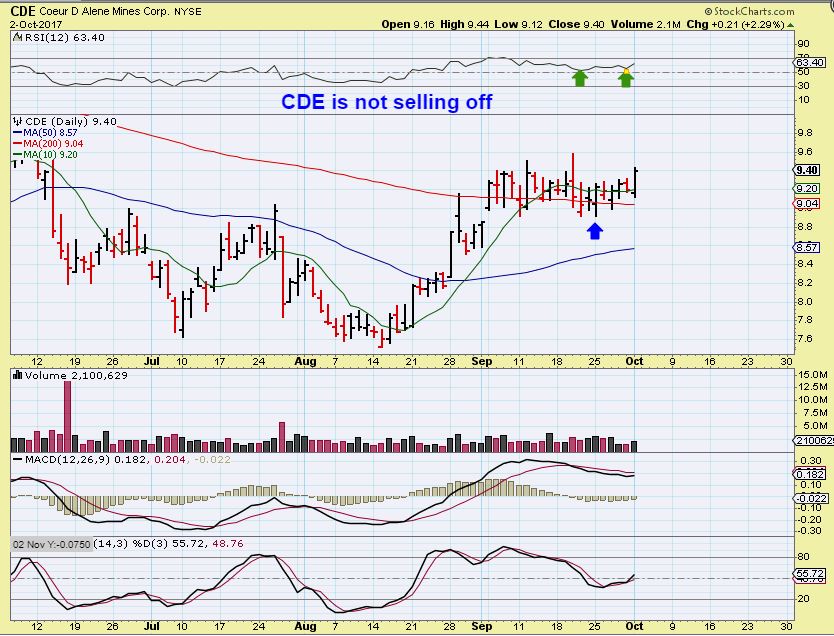Viewport: 834px width, 636px height.
Task: Click the Volume 2,100,629 panel label
Action: (x=76, y=375)
